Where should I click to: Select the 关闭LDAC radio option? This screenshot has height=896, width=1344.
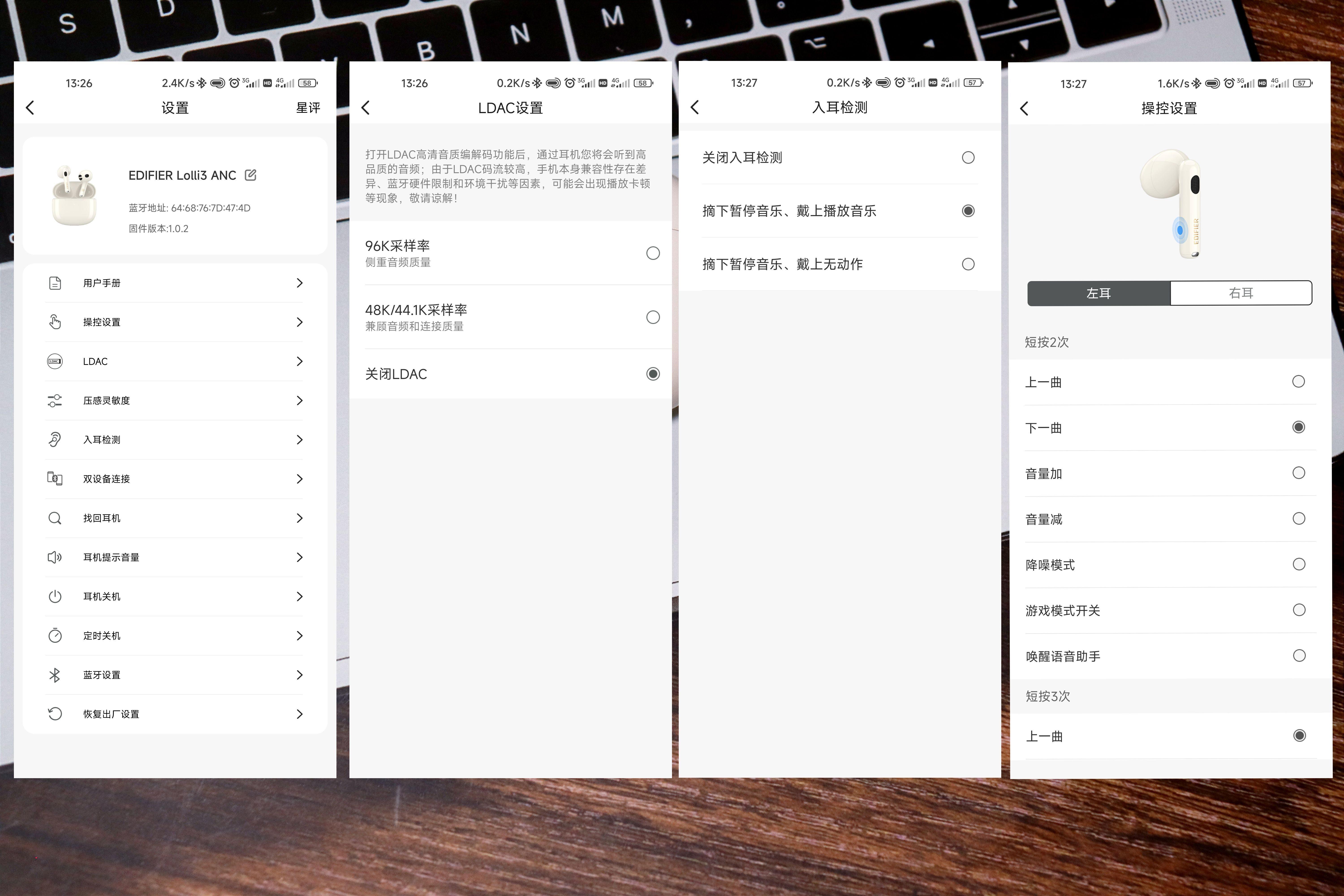tap(653, 374)
